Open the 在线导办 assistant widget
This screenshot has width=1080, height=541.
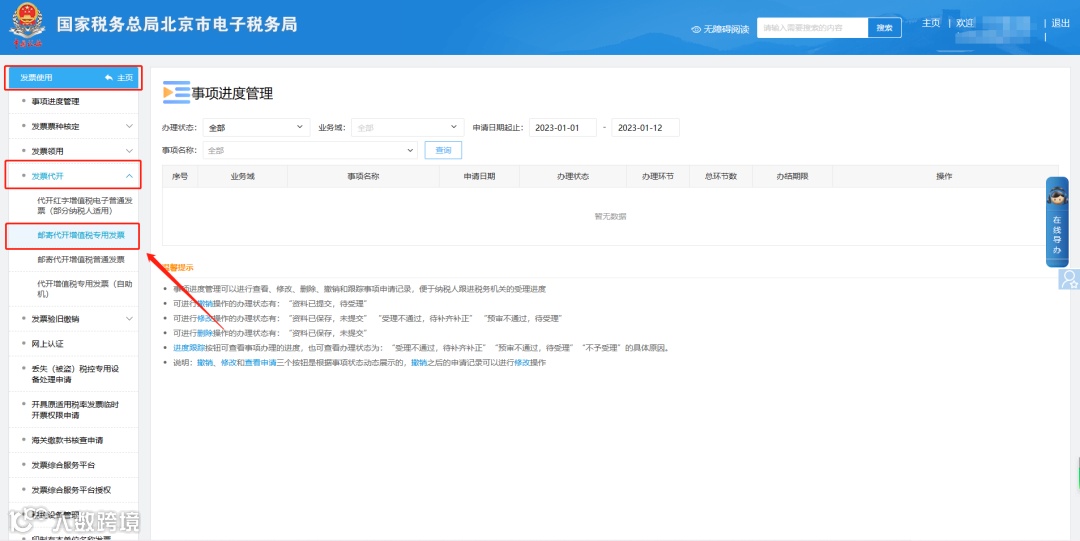1057,222
